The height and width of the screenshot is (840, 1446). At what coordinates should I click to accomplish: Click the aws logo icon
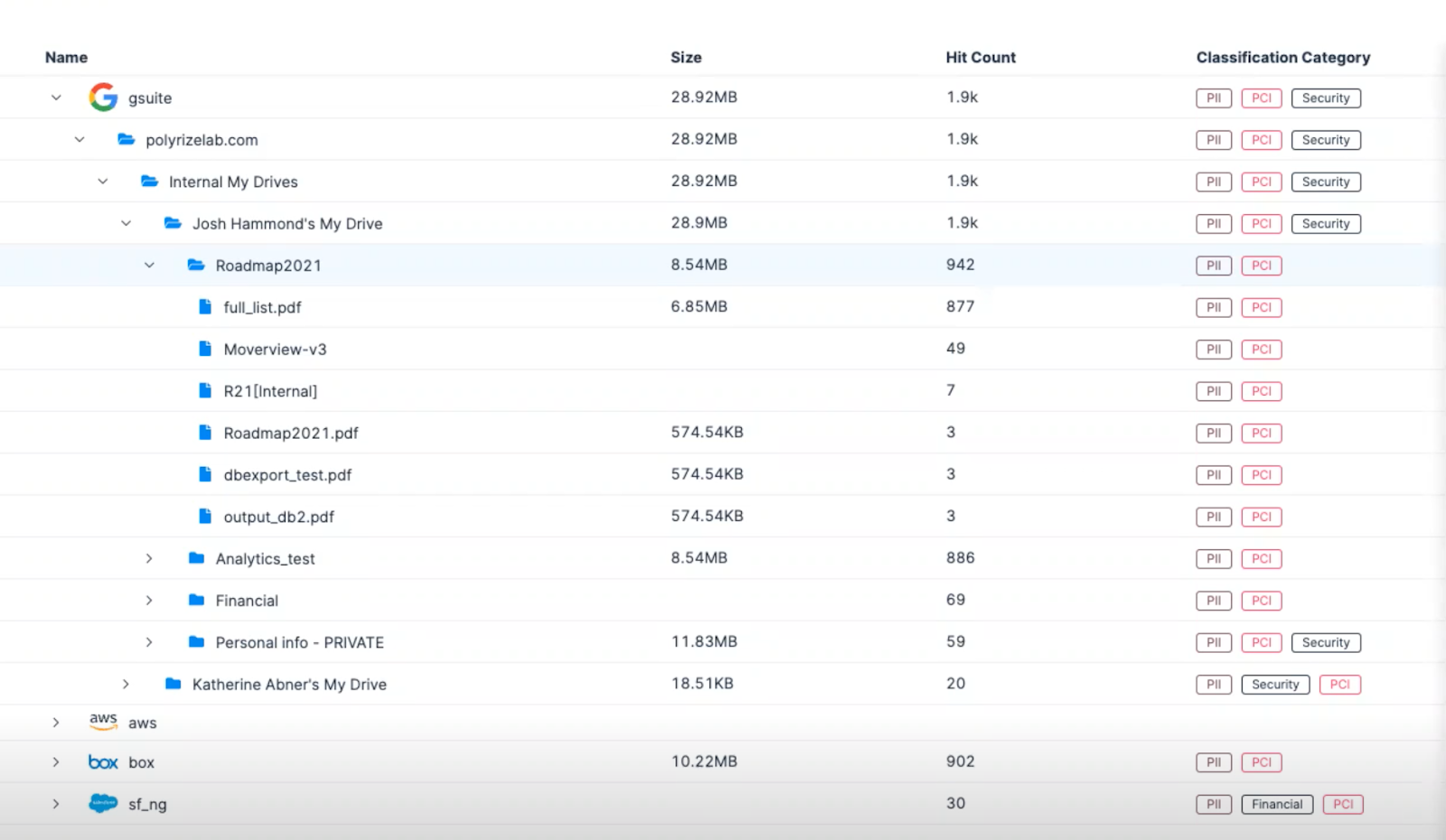tap(103, 721)
